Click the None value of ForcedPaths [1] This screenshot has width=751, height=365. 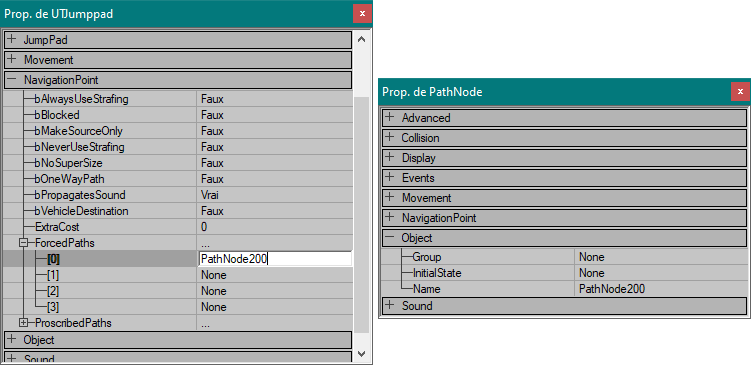pos(214,275)
